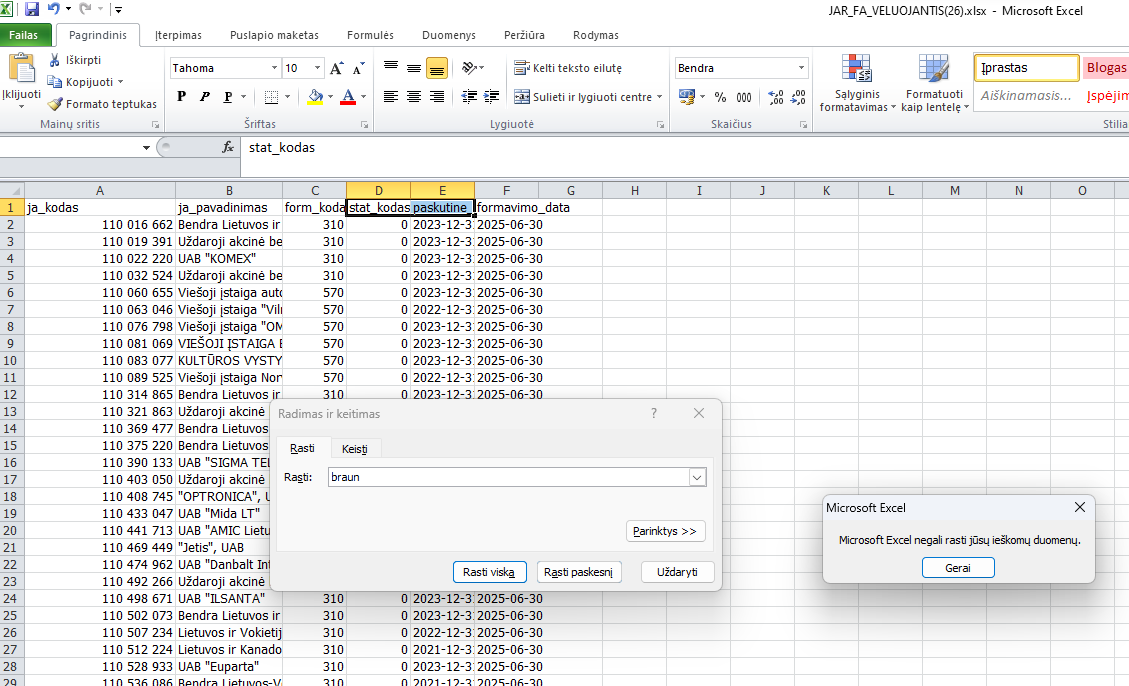The height and width of the screenshot is (686, 1129).
Task: Open Sąlyginis formatavimas conditional formatting
Action: [857, 83]
